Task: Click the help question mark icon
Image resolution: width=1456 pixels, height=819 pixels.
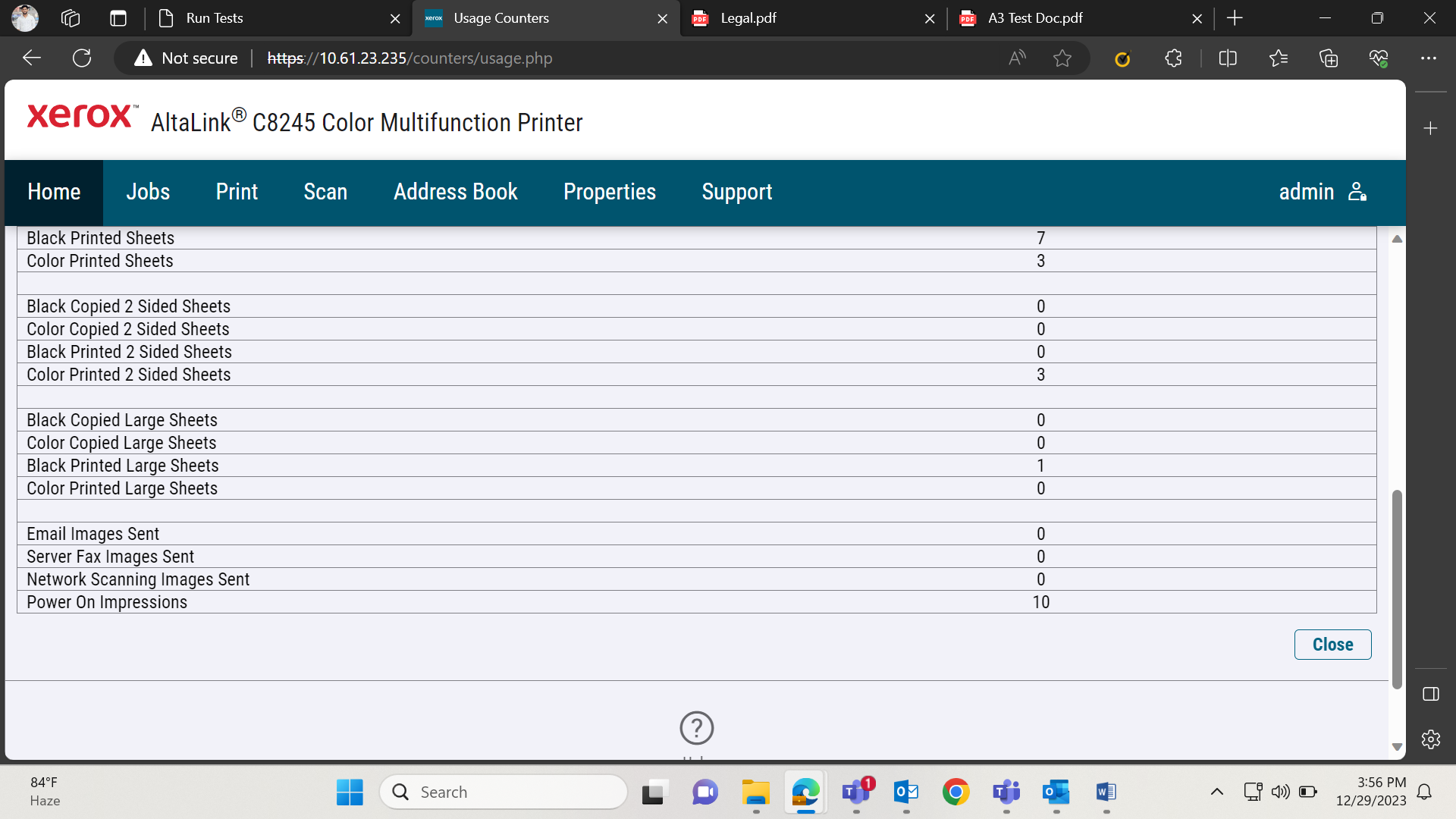Action: click(x=696, y=728)
